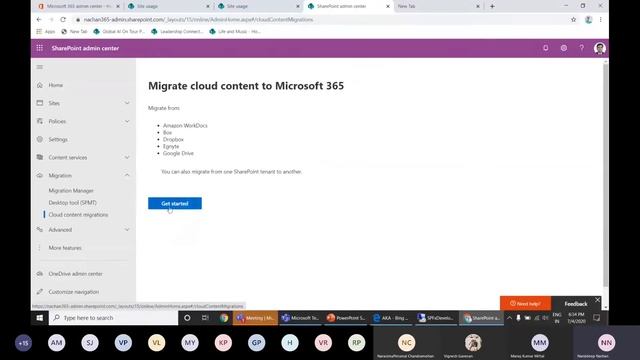Expand the Sites section chevron
The width and height of the screenshot is (640, 360).
pos(127,103)
